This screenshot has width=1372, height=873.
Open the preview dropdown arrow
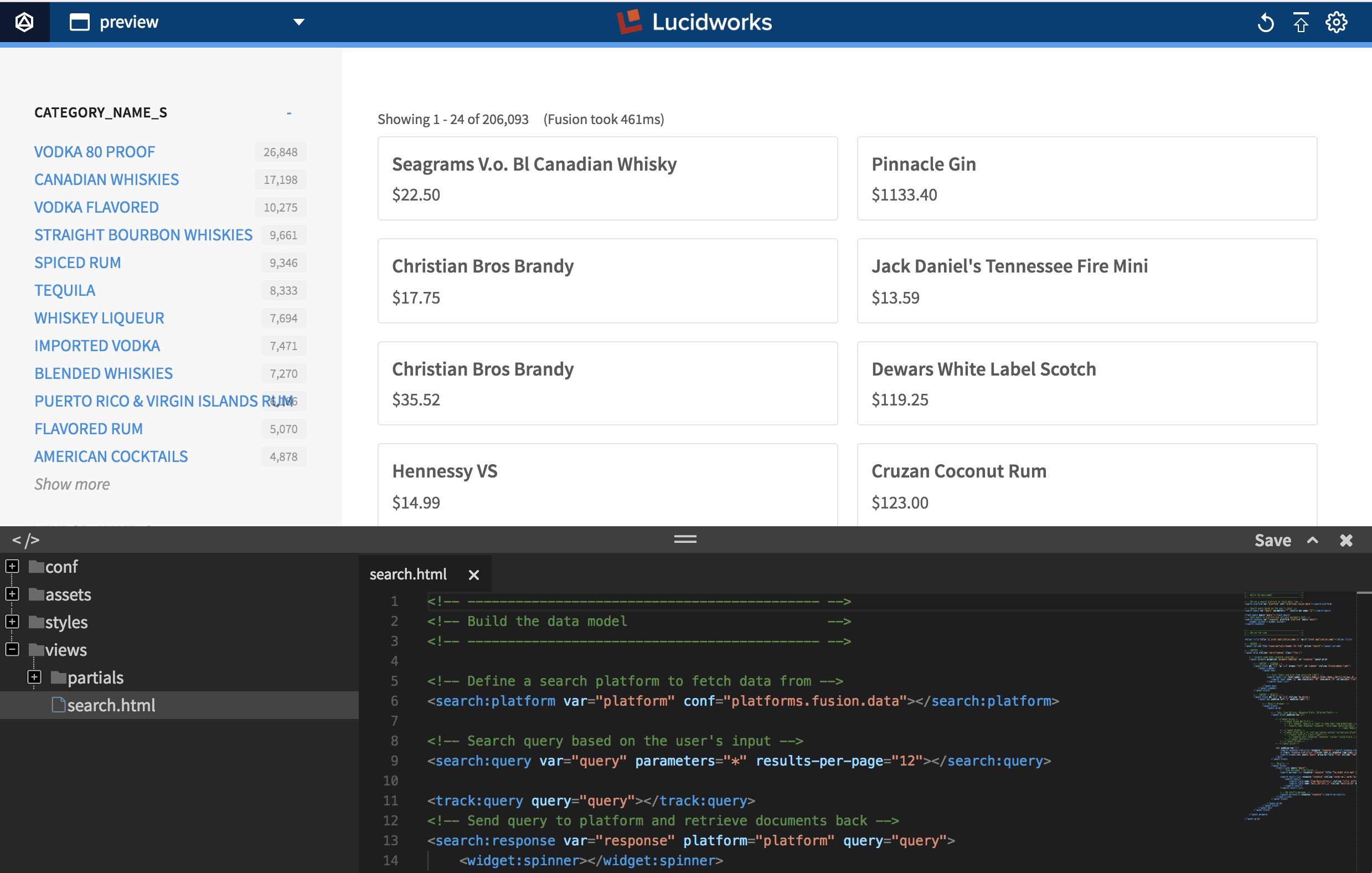point(298,22)
